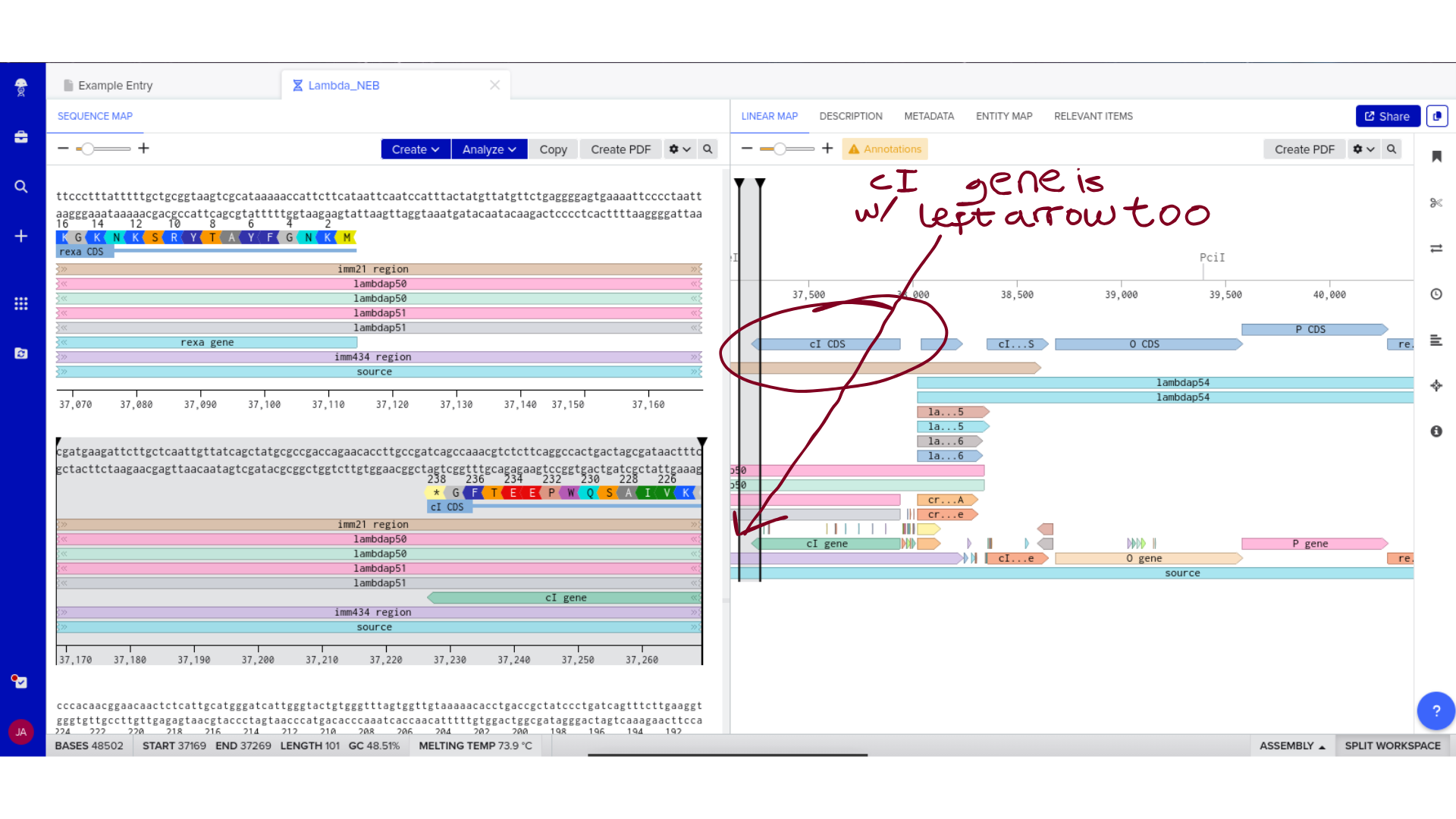Click the scissors icon in right sidebar
This screenshot has height=819, width=1456.
[1436, 202]
